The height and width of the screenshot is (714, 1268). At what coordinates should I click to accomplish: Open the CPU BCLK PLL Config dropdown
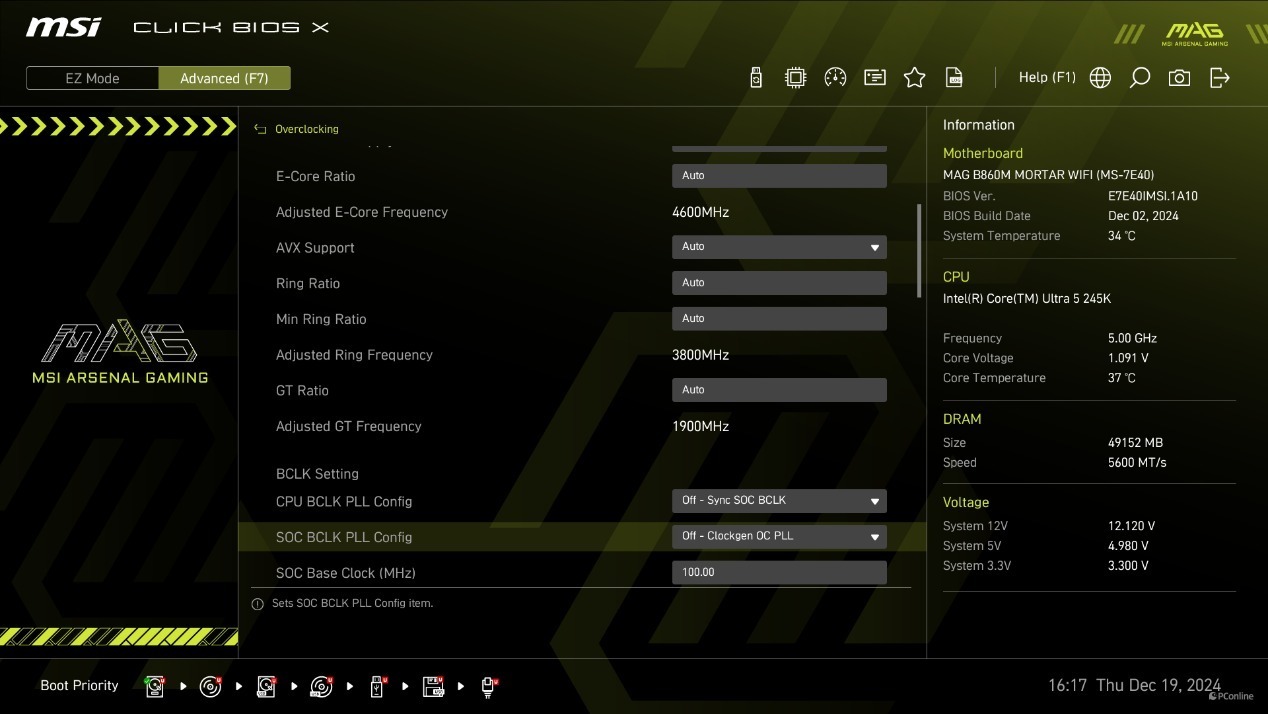(779, 501)
